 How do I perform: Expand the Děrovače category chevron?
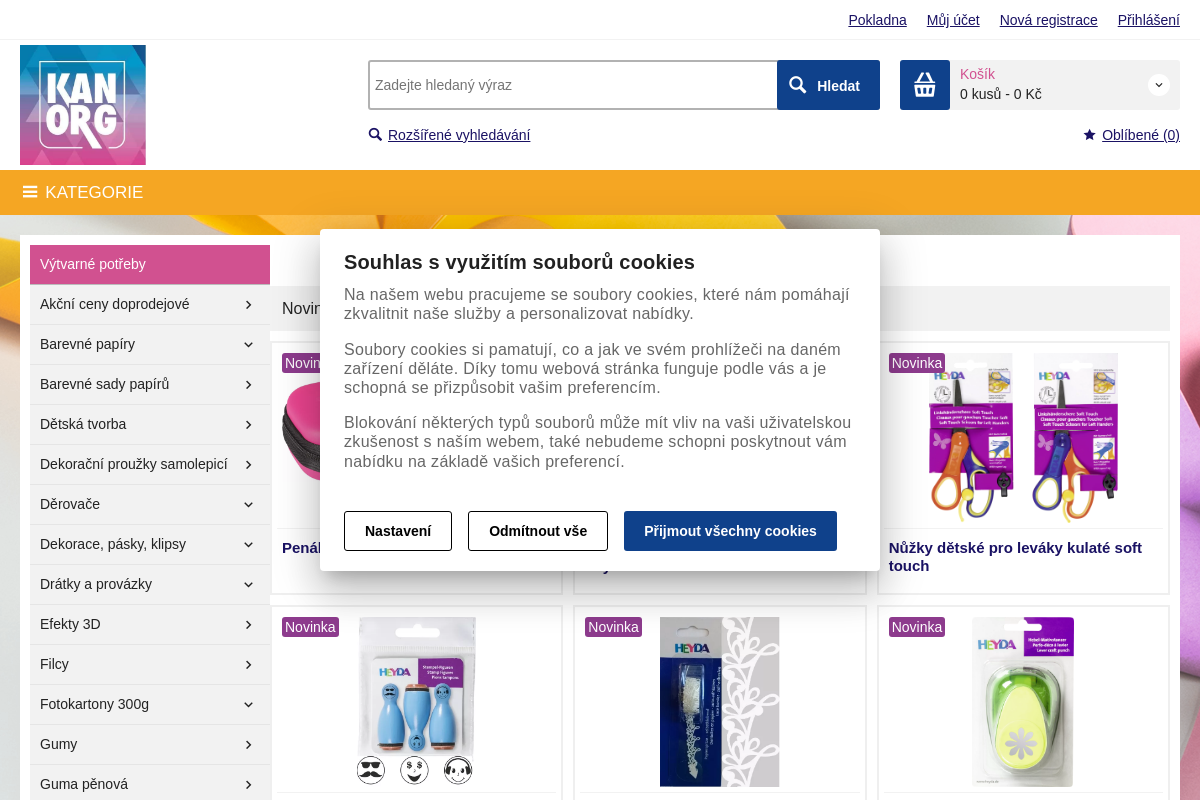pyautogui.click(x=248, y=504)
